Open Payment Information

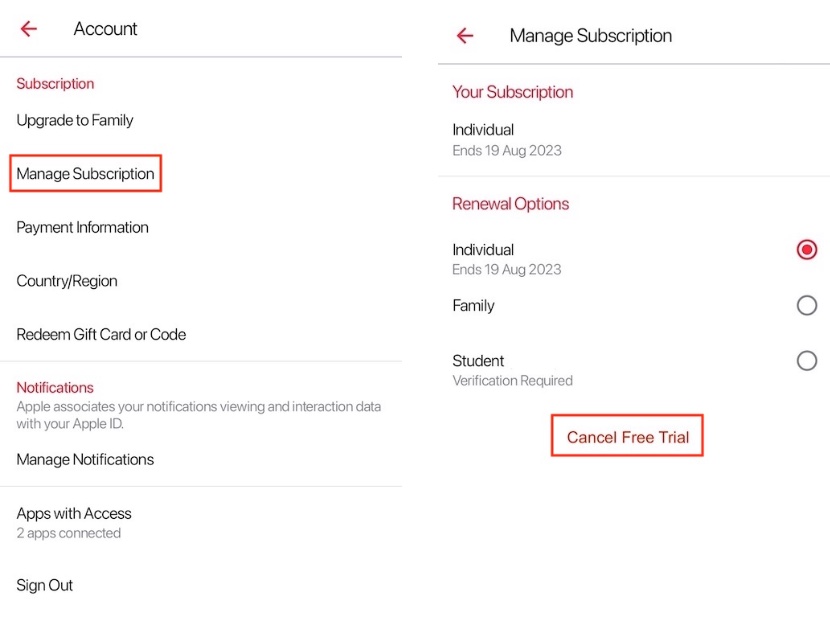click(x=82, y=227)
